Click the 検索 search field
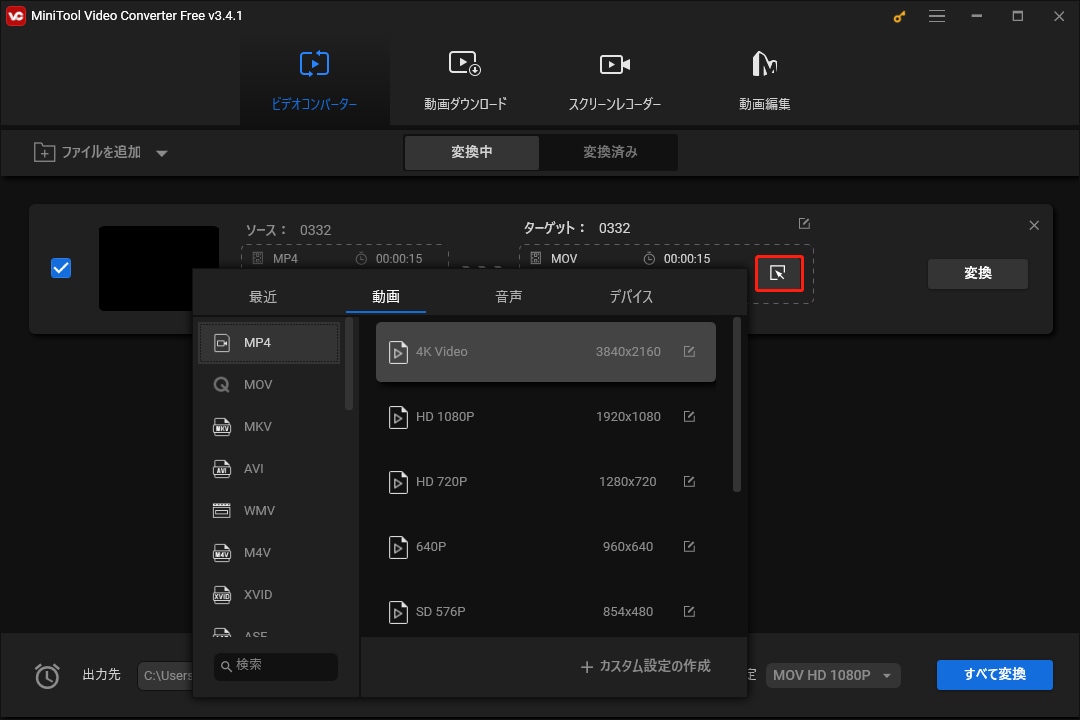This screenshot has width=1080, height=720. 276,666
